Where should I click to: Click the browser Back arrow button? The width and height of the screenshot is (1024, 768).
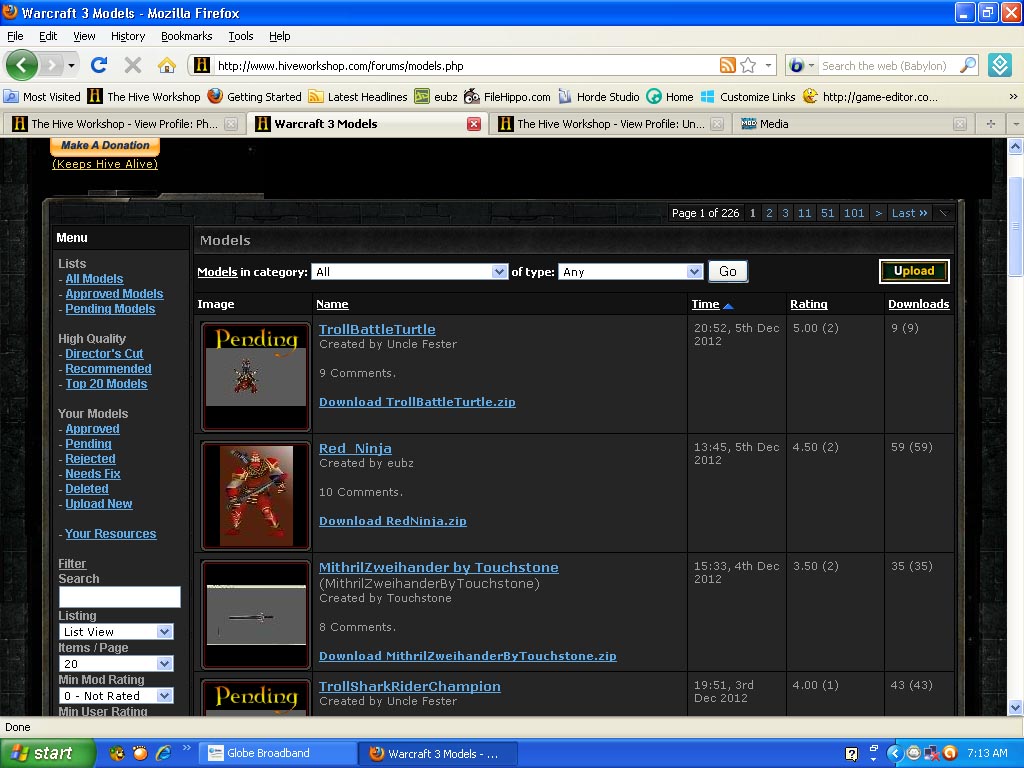click(x=22, y=65)
